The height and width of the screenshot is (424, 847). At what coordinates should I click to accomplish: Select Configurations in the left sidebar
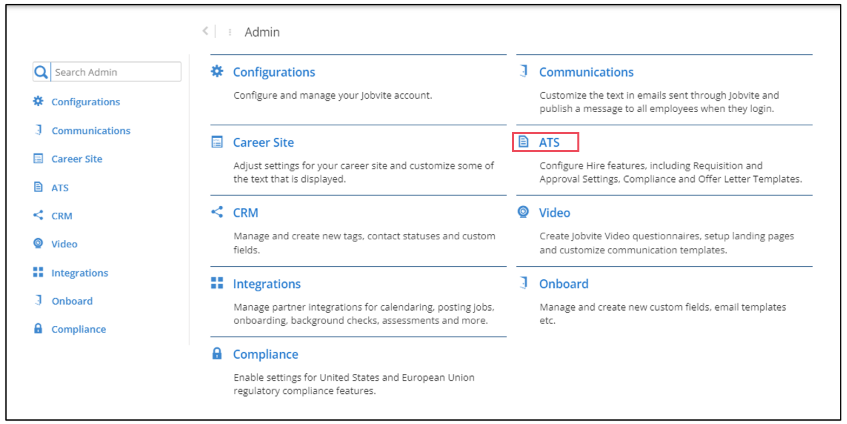[85, 102]
